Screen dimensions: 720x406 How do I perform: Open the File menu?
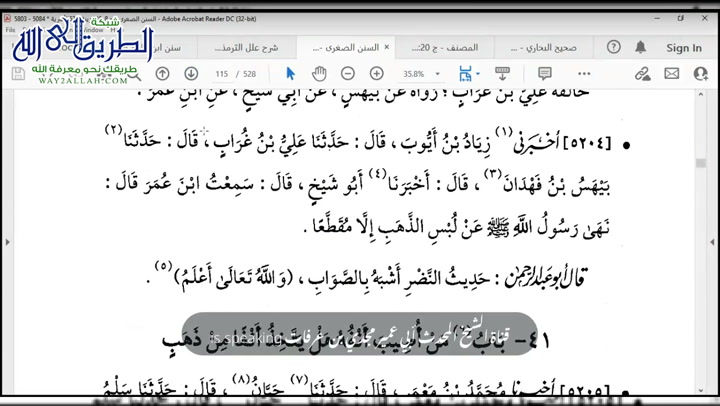(10, 30)
